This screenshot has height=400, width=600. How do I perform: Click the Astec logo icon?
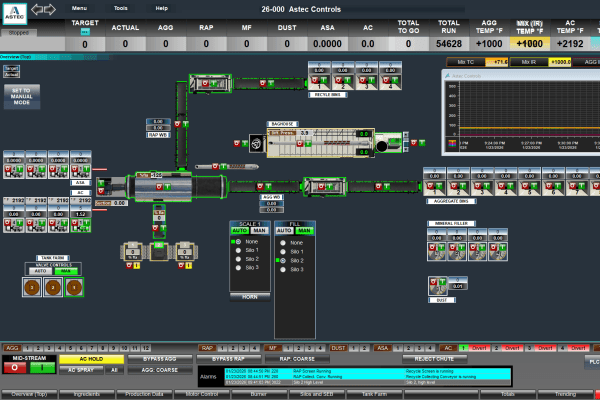(x=15, y=14)
